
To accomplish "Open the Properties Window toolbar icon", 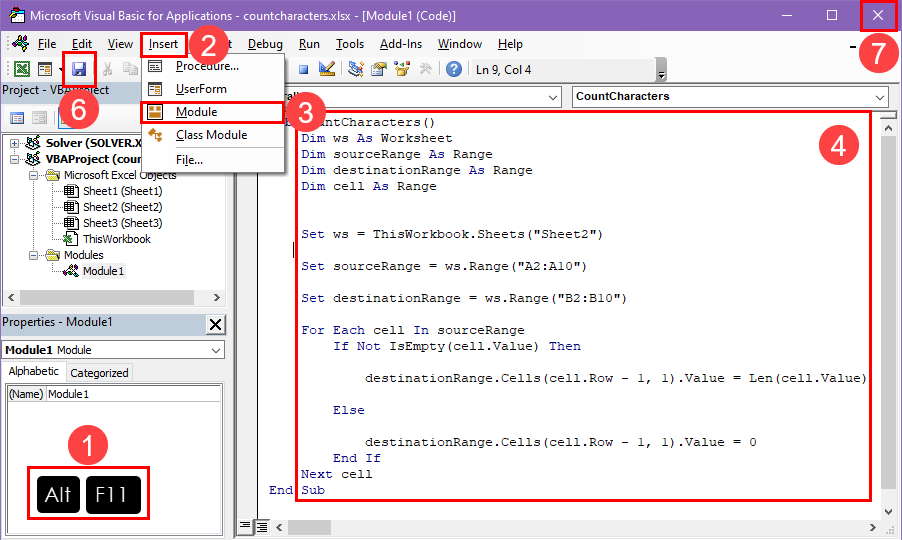I will (x=379, y=70).
